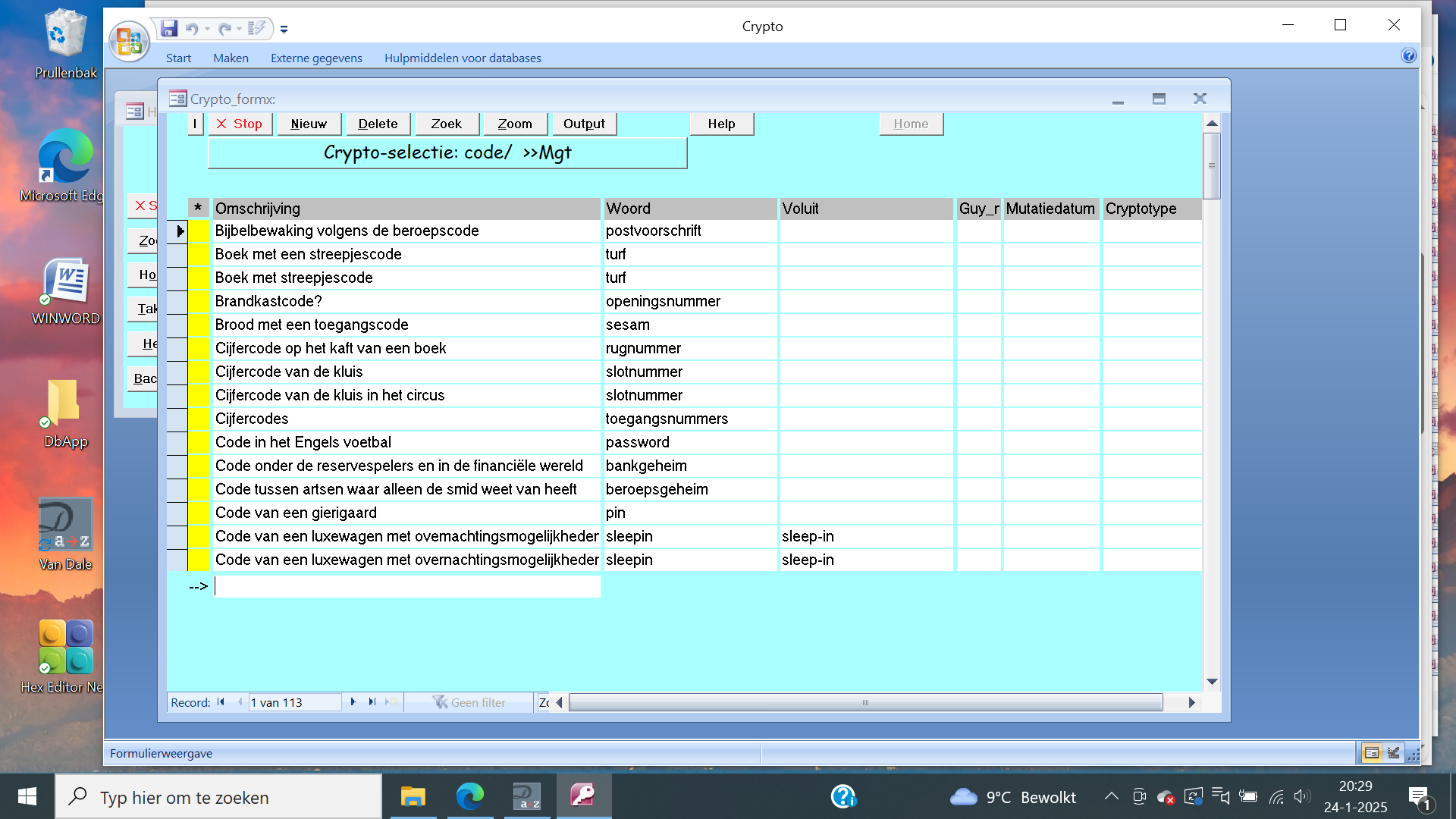Click the openingsnummer word cell

tap(690, 301)
